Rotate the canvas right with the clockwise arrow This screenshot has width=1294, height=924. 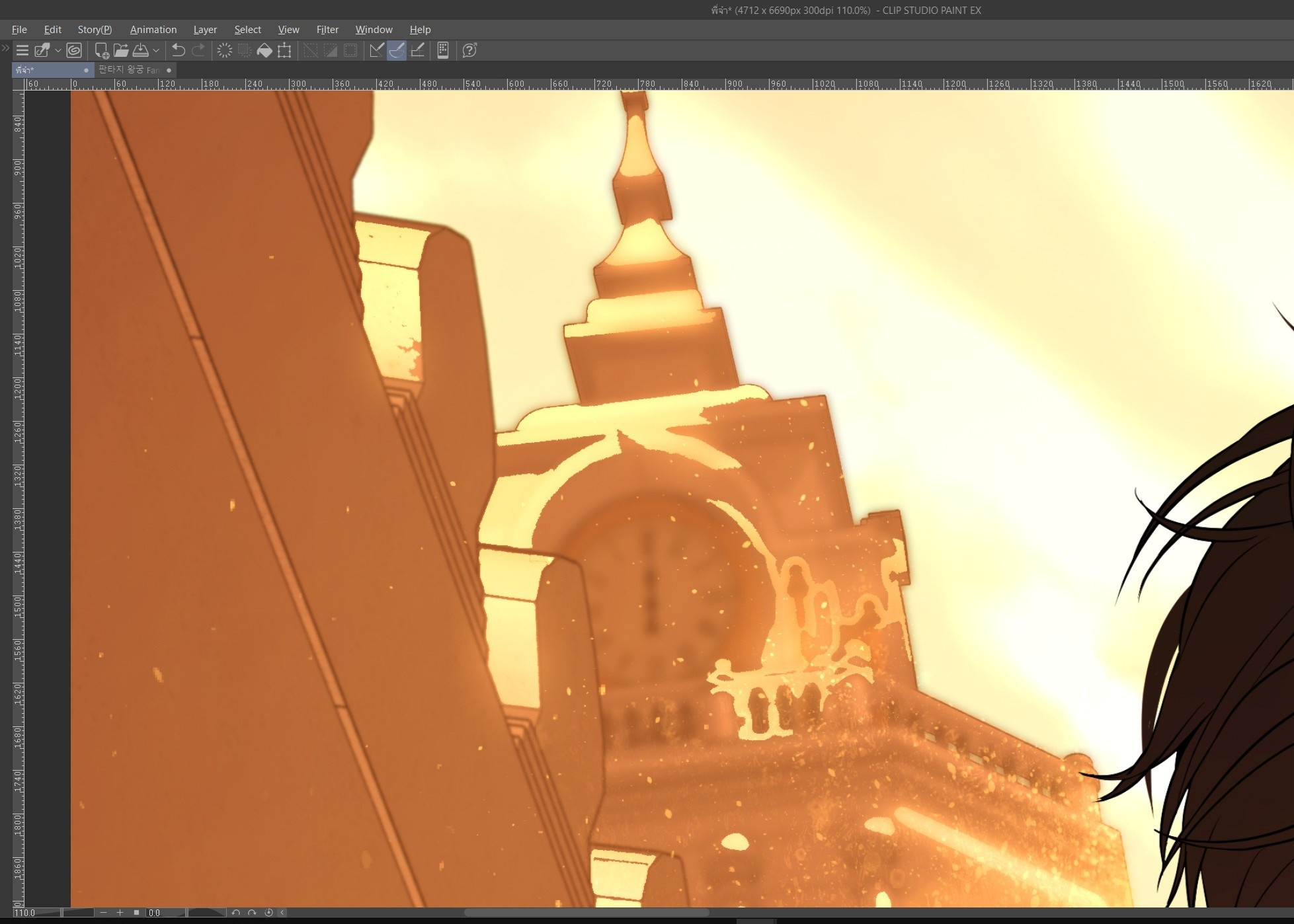tap(252, 913)
